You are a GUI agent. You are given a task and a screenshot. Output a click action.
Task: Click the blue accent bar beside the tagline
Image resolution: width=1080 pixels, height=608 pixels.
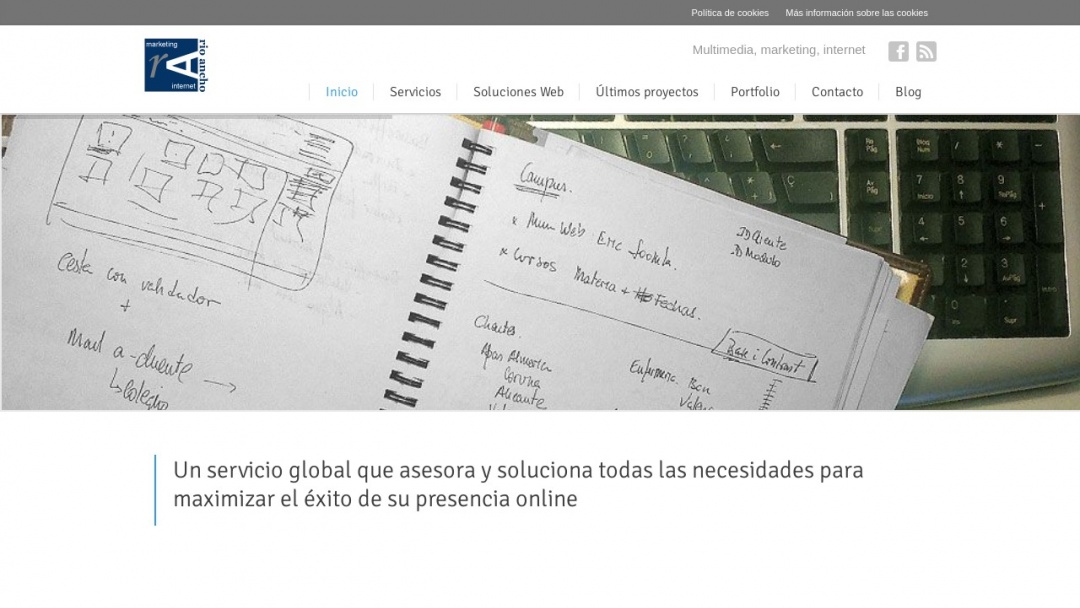point(155,490)
